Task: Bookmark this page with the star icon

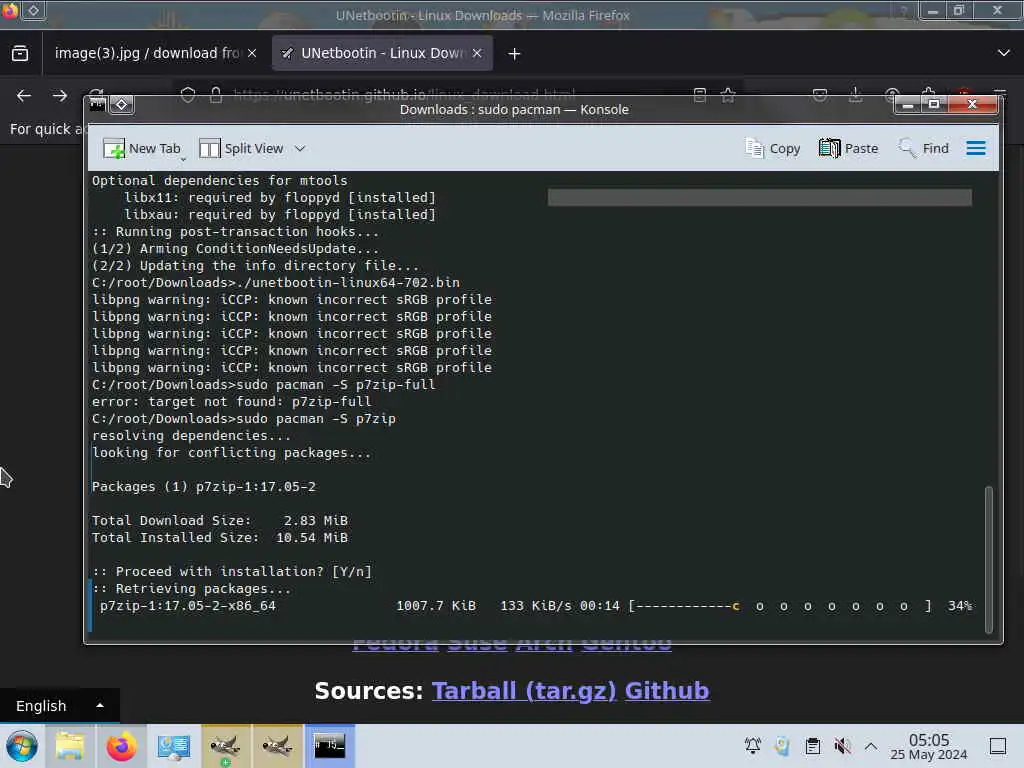Action: (728, 95)
